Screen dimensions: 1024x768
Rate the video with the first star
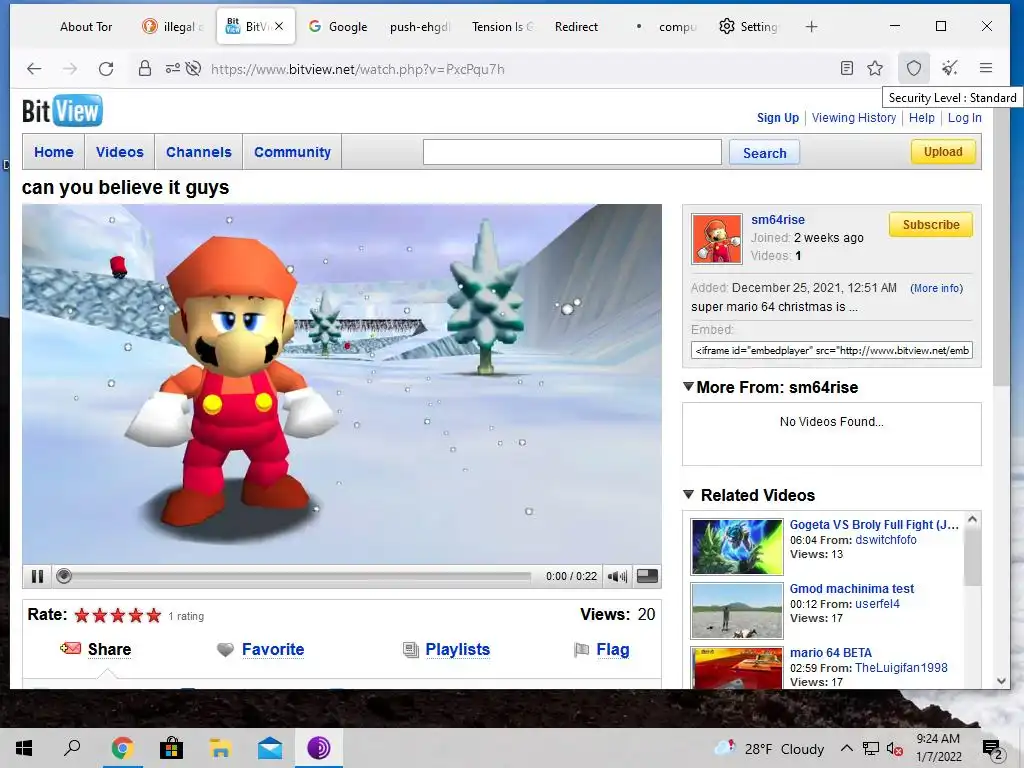(82, 615)
